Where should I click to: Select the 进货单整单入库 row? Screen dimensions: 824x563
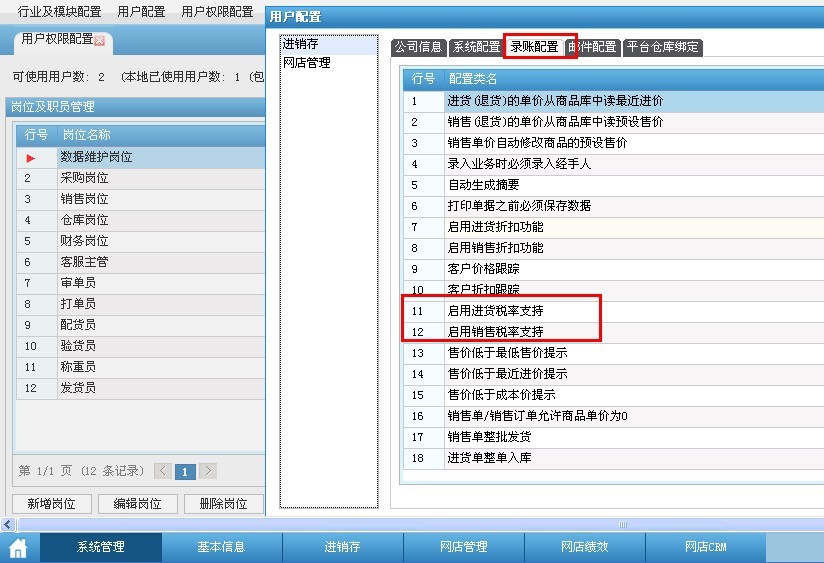pos(614,459)
